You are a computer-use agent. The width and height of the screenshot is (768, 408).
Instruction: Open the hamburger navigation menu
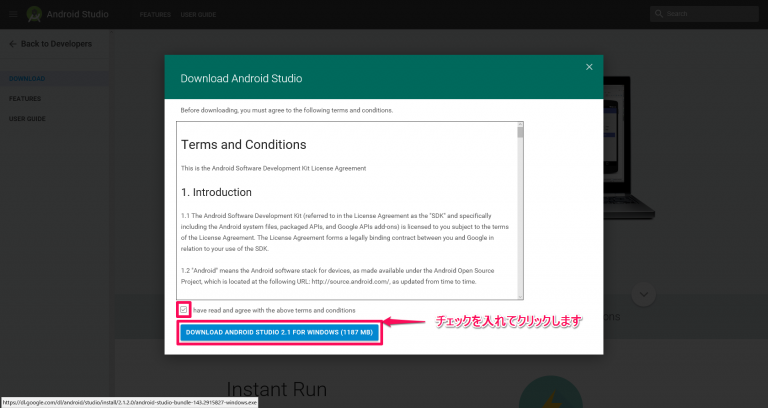coord(13,14)
